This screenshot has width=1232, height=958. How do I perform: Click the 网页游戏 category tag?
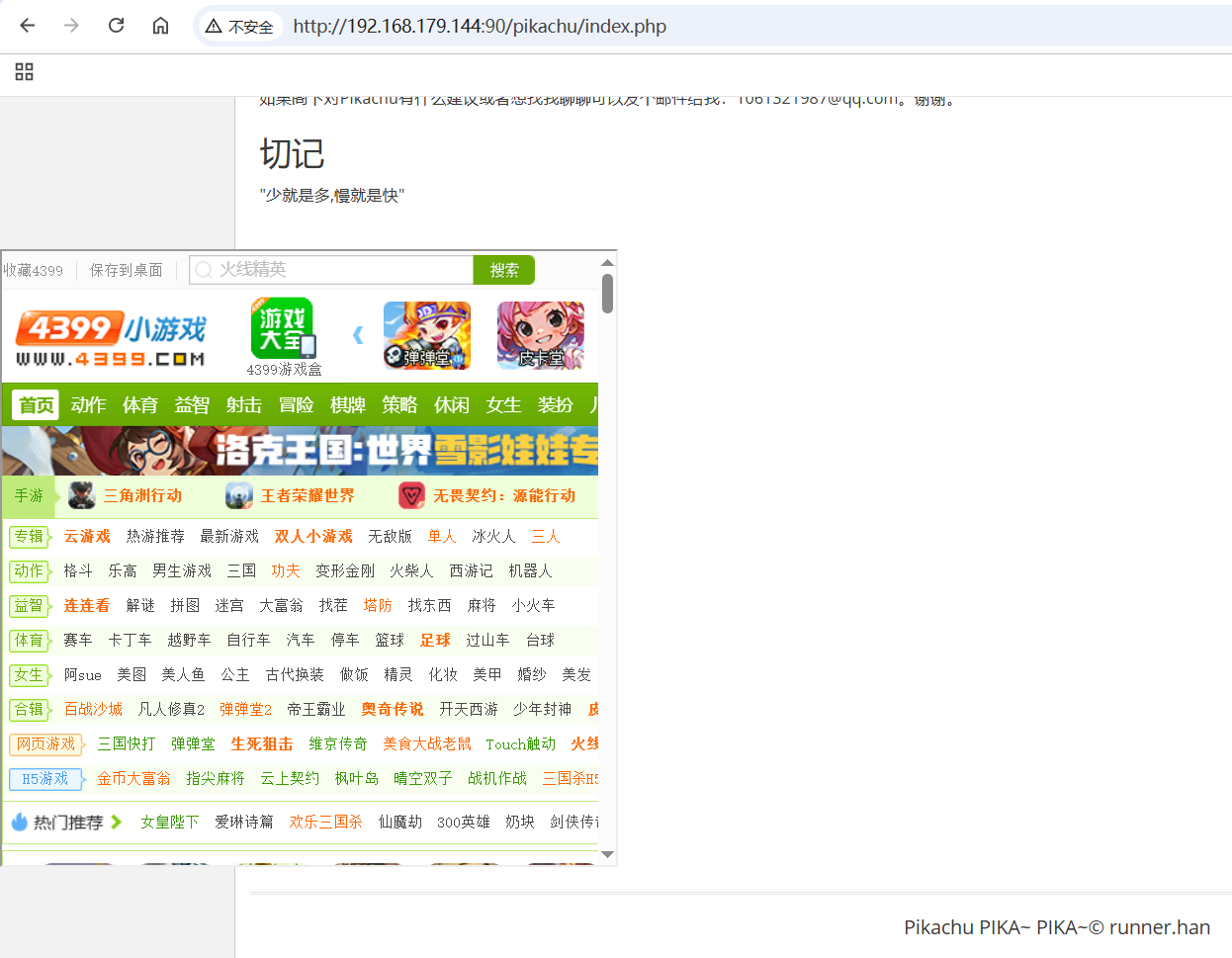(x=46, y=743)
